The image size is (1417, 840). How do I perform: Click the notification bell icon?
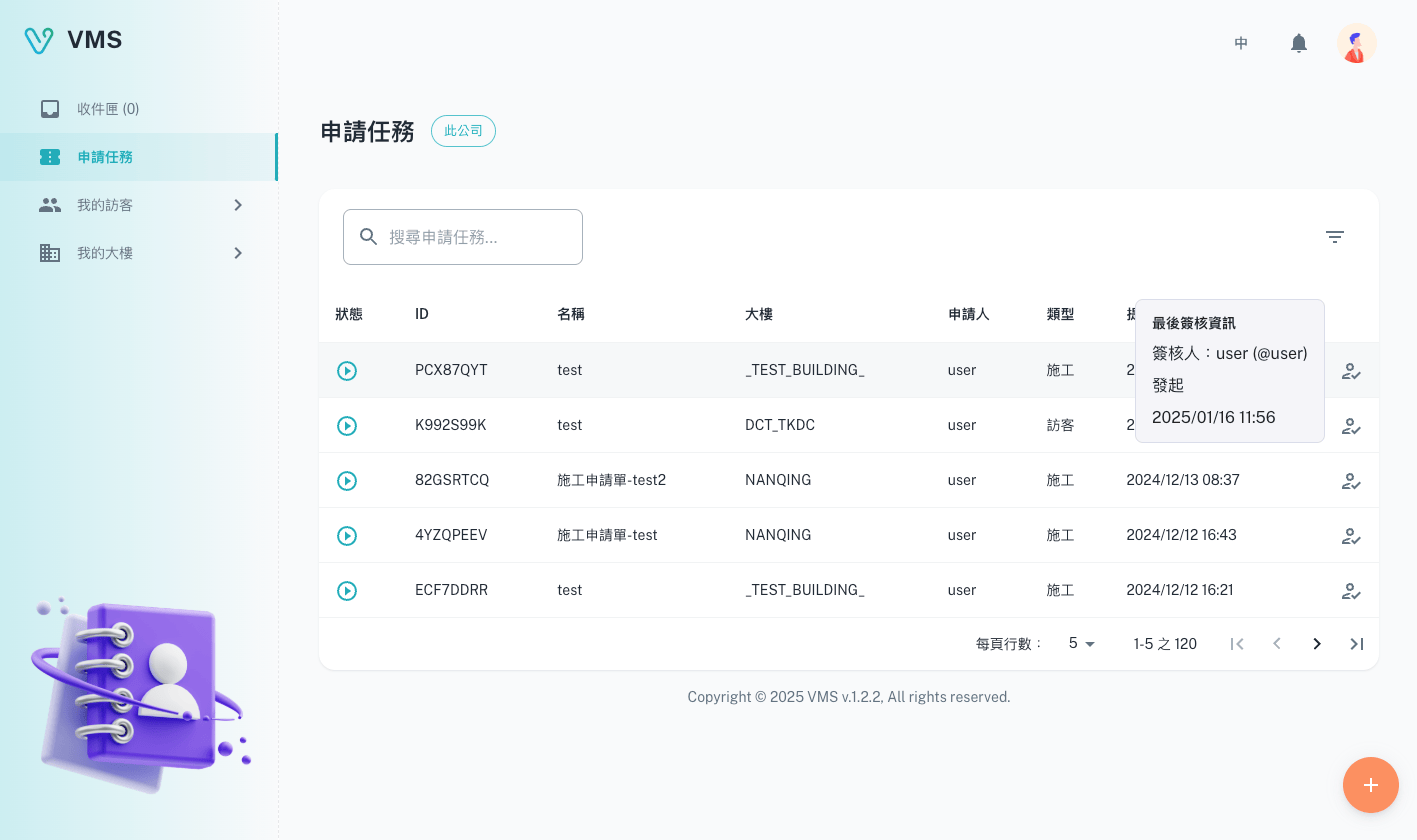click(x=1298, y=43)
